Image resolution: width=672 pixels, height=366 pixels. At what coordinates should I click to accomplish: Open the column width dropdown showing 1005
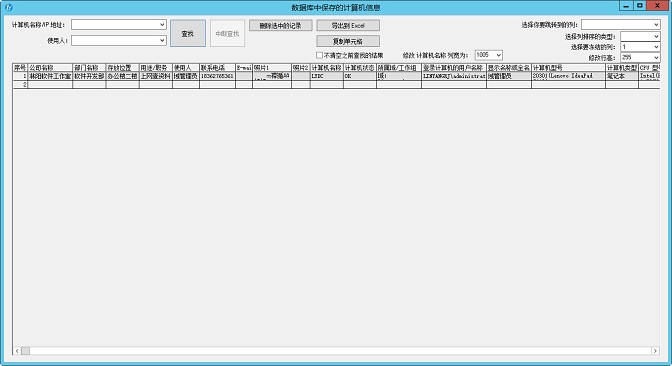point(489,55)
